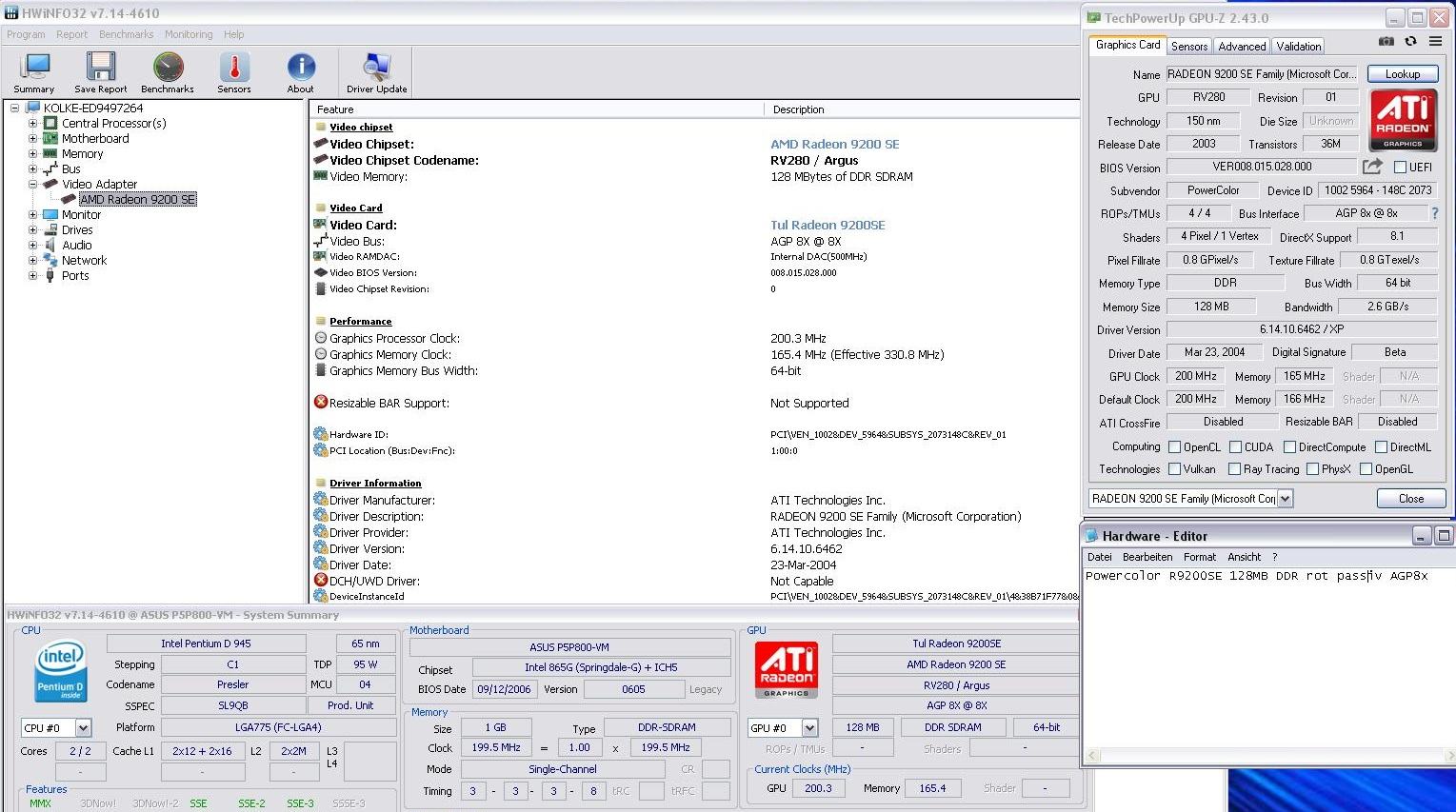Toggle the OpenGL checkbox
Screen dimensions: 1456x812
coord(1366,468)
